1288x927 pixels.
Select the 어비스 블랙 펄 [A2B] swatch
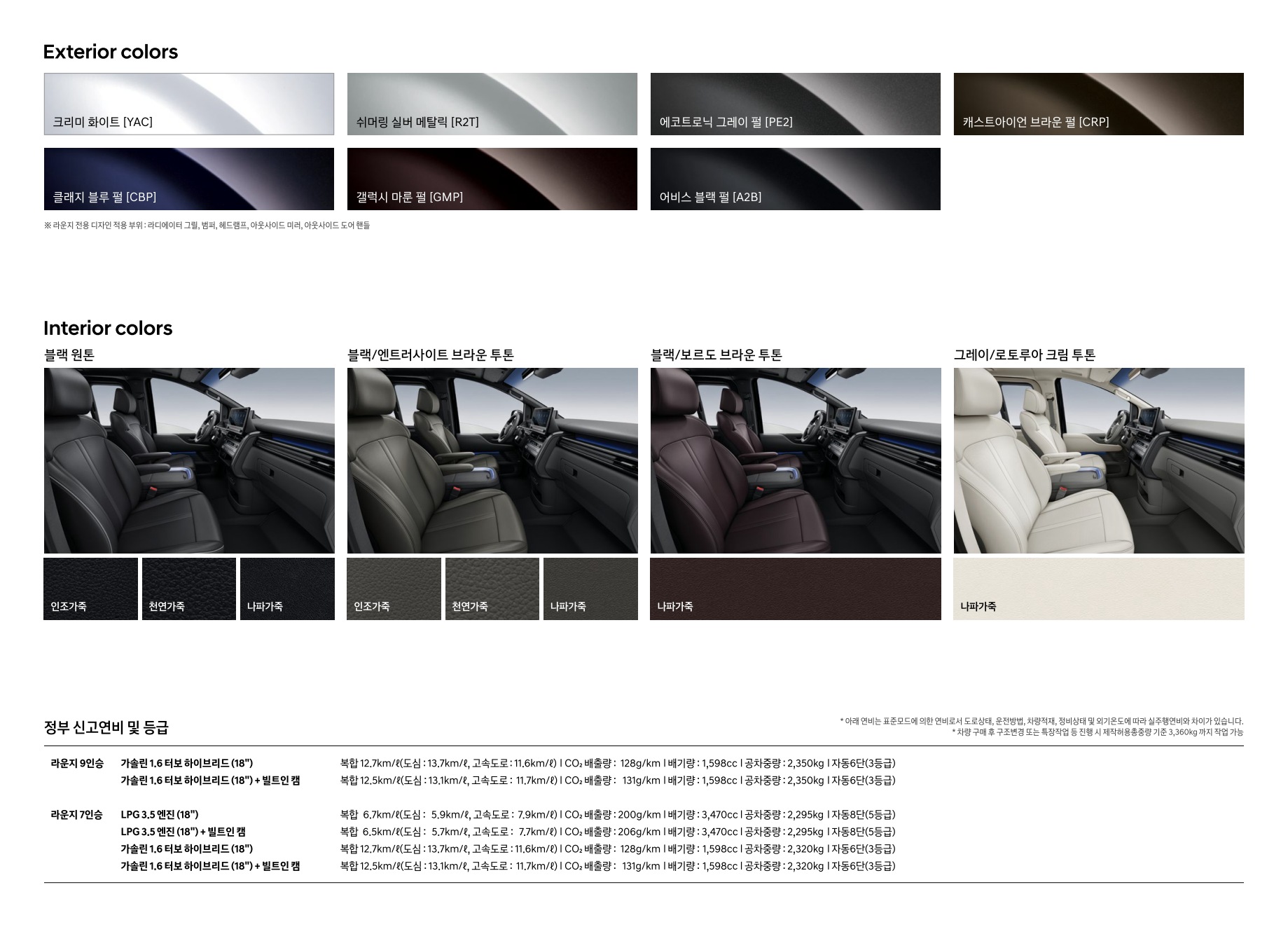point(795,179)
